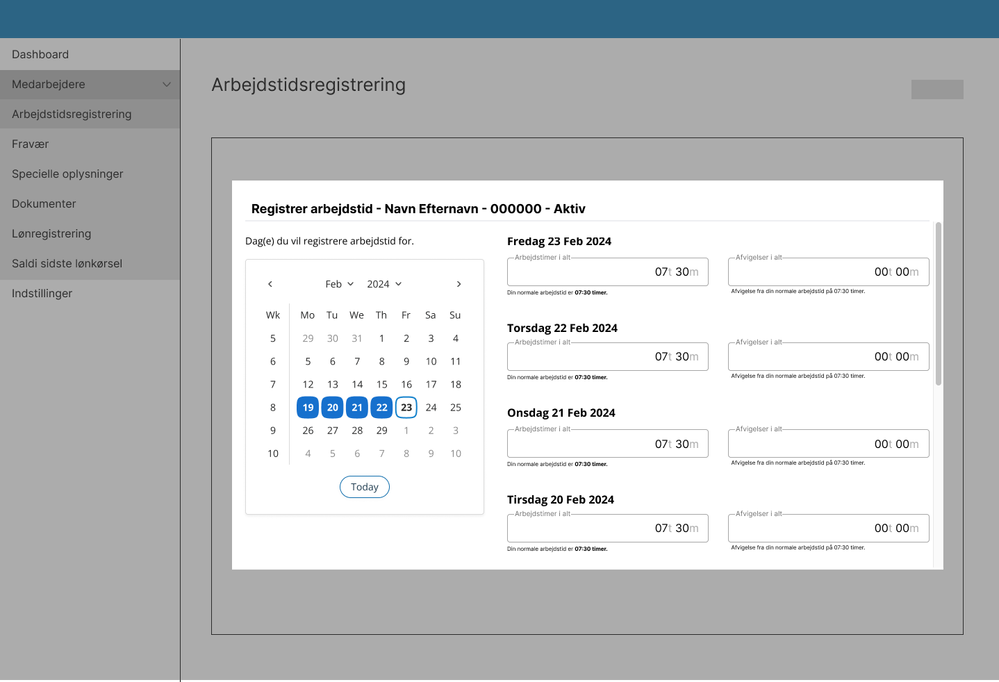Click gray button next to page title

pos(937,89)
